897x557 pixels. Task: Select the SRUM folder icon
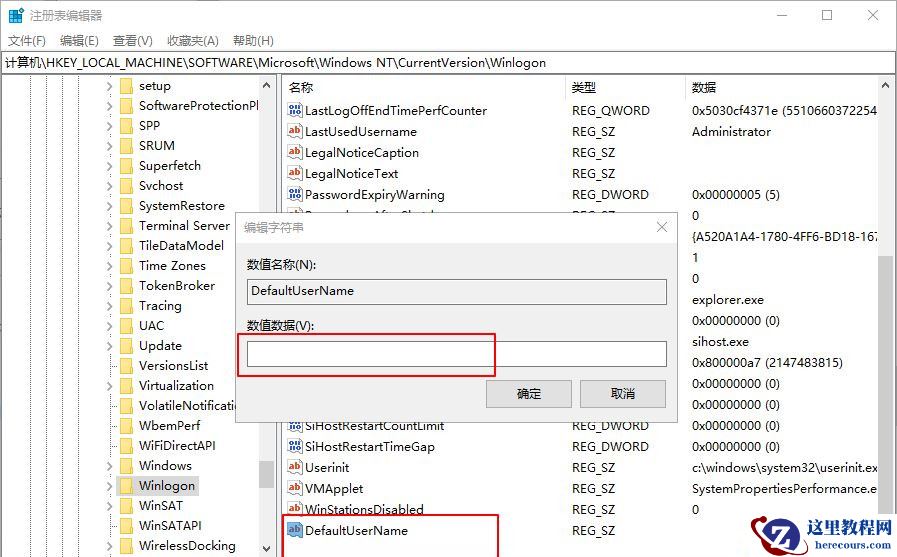coord(126,146)
